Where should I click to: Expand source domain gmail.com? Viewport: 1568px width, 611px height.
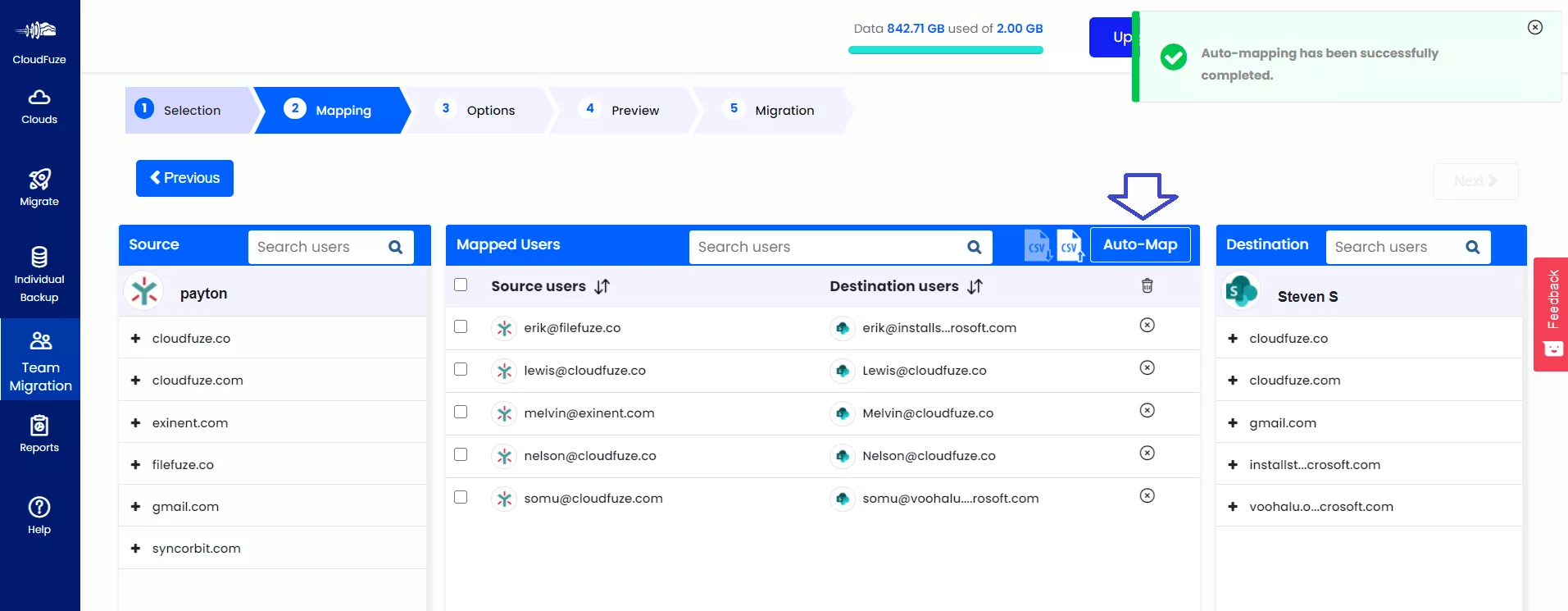click(x=136, y=506)
